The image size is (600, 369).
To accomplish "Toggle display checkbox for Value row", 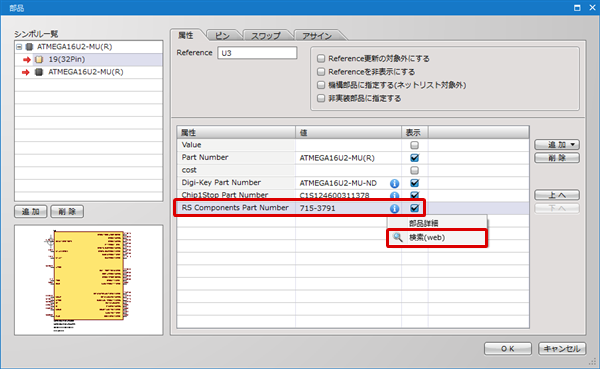I will (414, 145).
